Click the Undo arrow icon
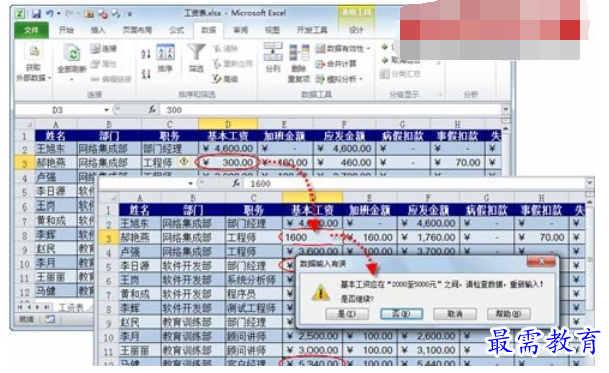Screen dimensions: 609x373 [x=50, y=14]
